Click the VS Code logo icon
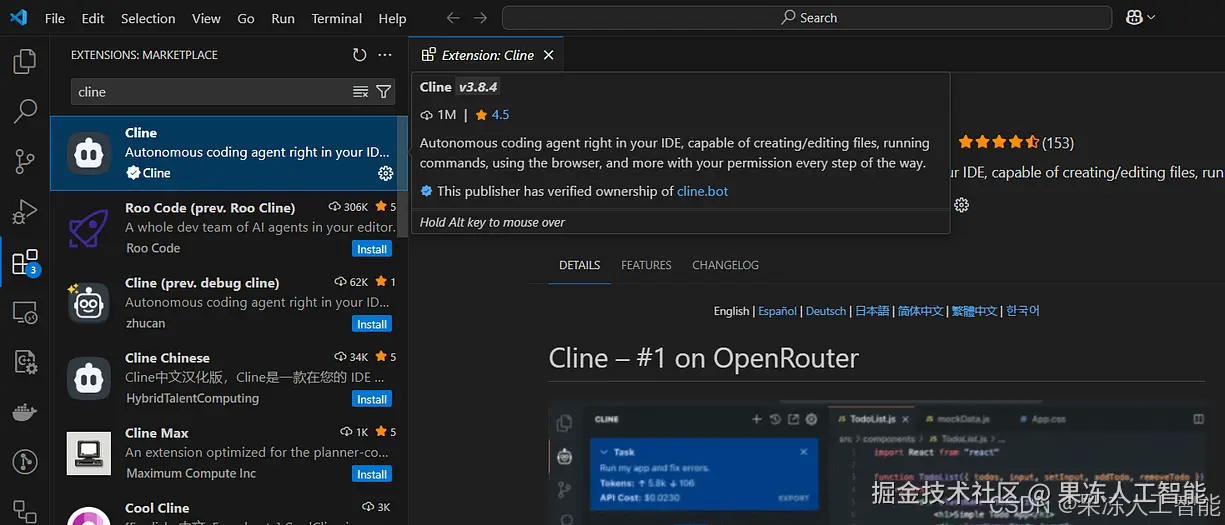Image resolution: width=1225 pixels, height=525 pixels. click(18, 18)
